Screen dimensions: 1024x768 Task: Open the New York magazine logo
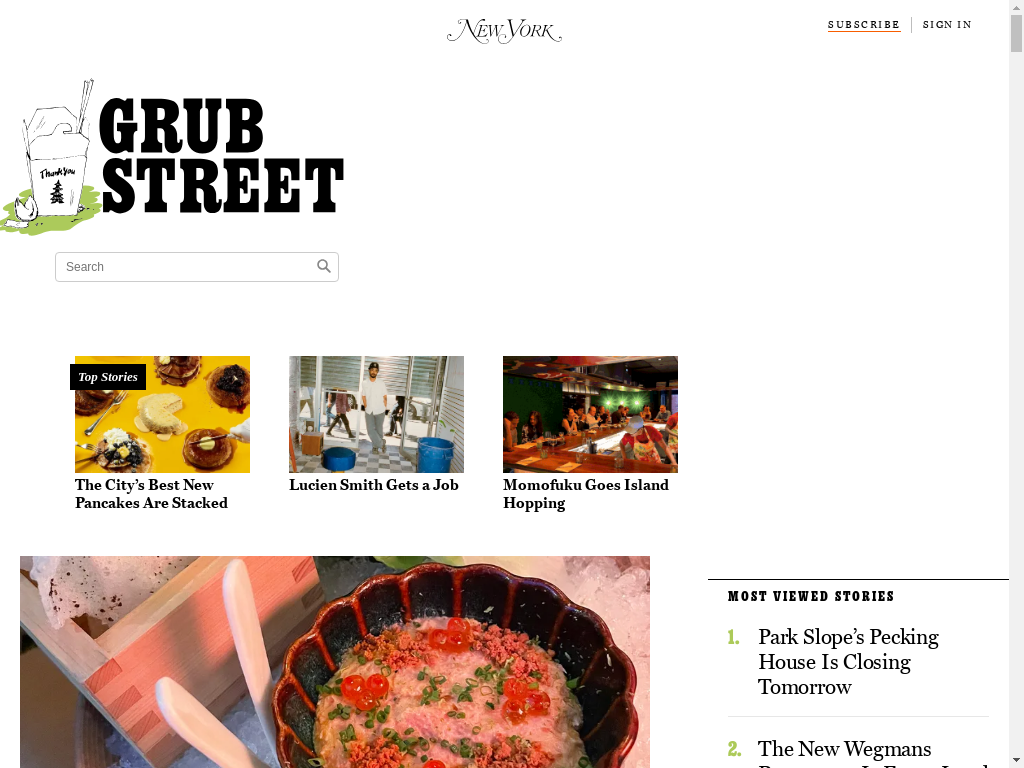pyautogui.click(x=504, y=31)
